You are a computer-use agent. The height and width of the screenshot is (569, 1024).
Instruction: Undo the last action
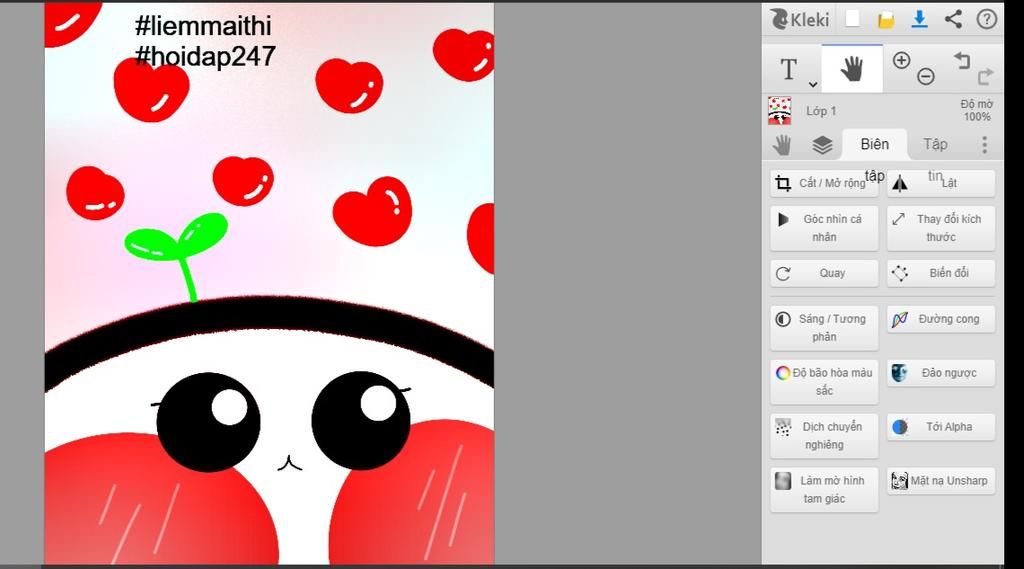click(962, 61)
